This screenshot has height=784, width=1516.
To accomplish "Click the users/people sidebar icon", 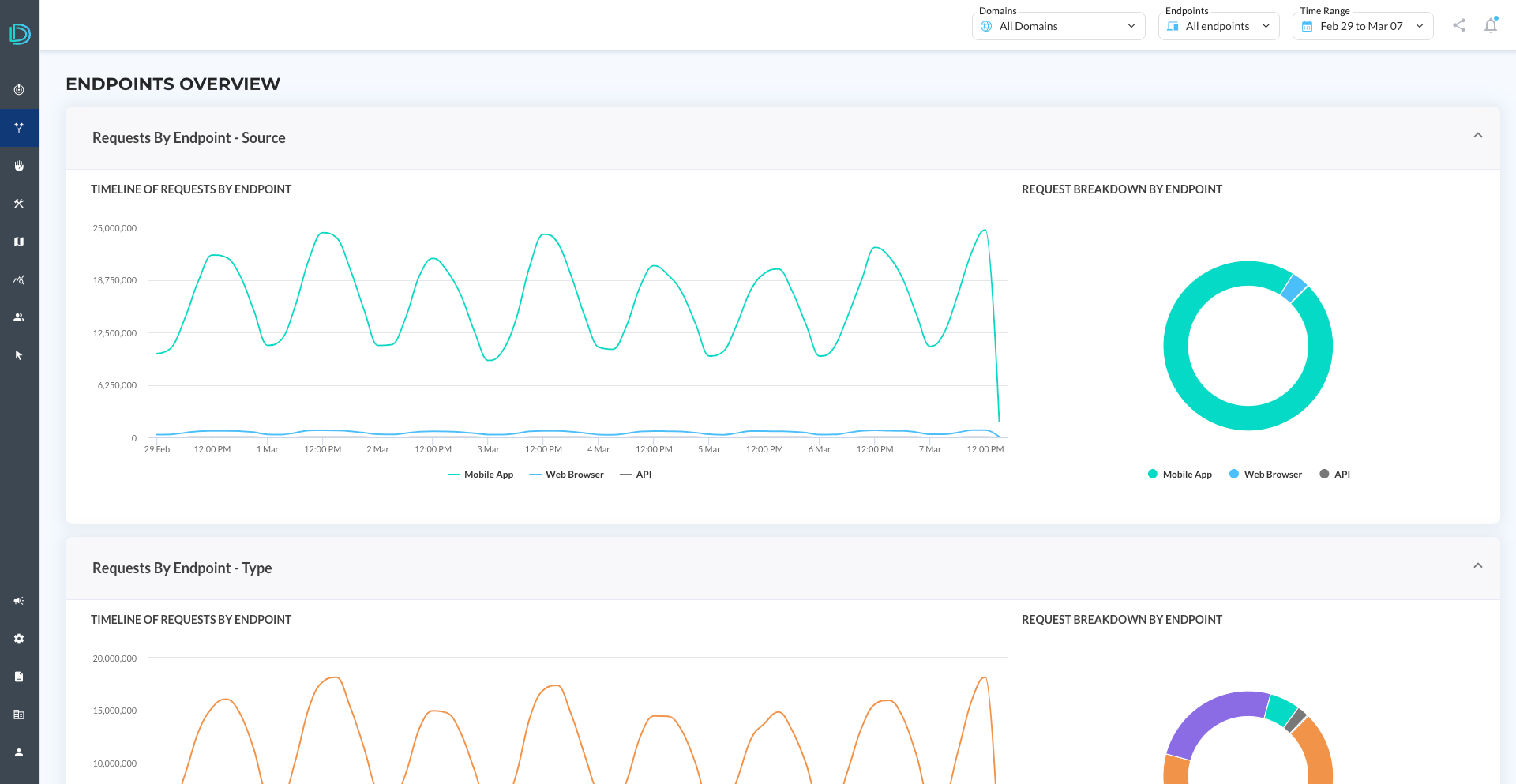I will pyautogui.click(x=18, y=317).
